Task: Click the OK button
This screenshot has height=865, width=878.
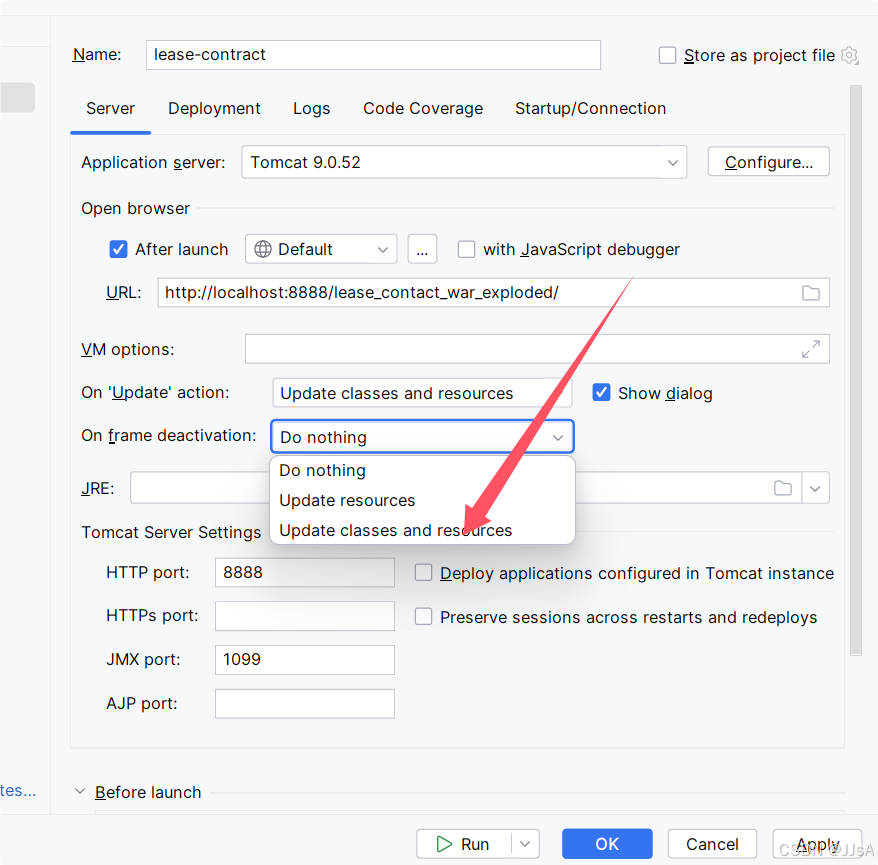Action: [x=607, y=844]
